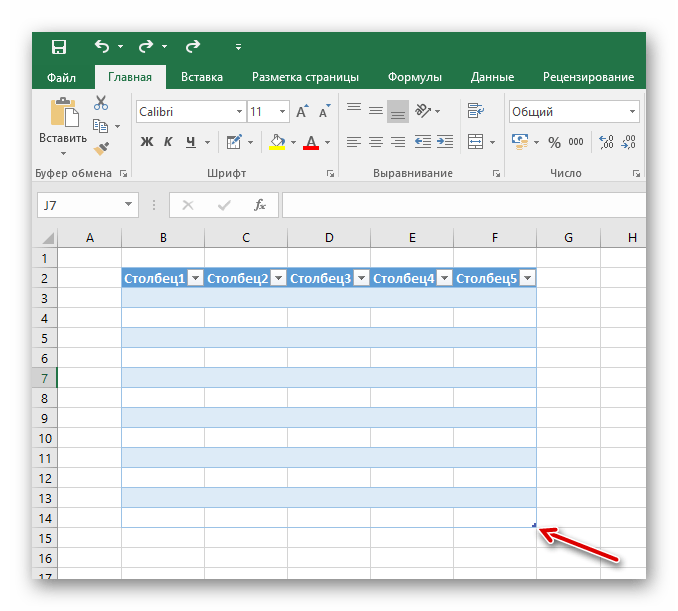Click Align Left icon
Viewport: 678px width, 611px height.
pyautogui.click(x=354, y=141)
